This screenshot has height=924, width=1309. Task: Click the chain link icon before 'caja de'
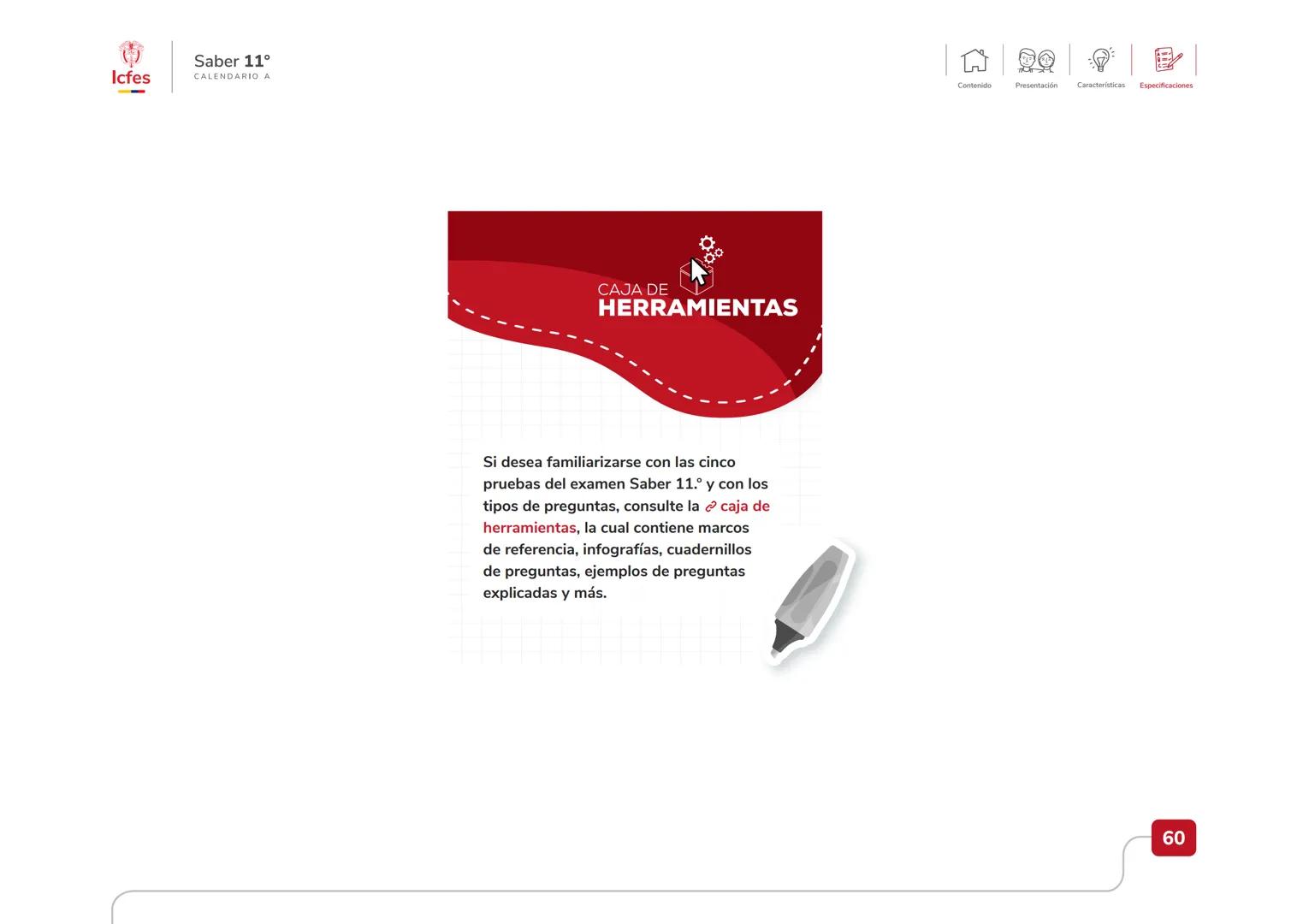710,506
